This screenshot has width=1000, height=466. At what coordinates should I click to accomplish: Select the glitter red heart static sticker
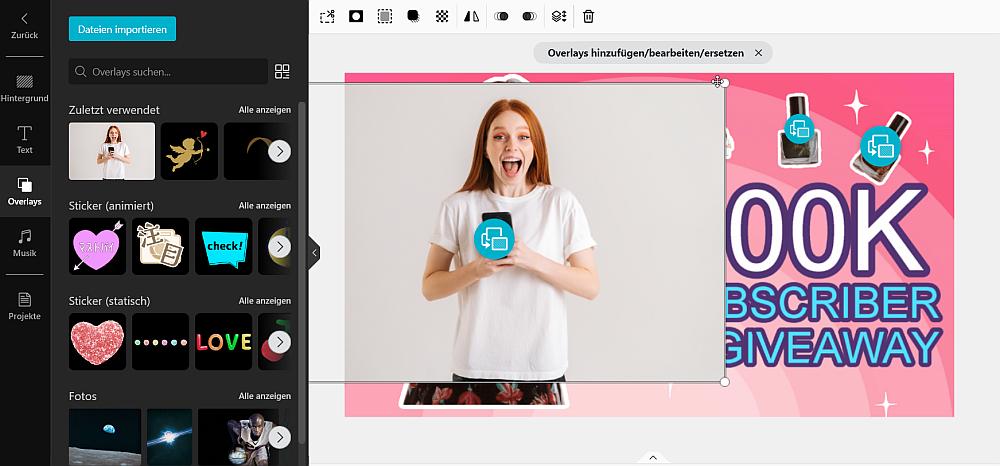97,342
